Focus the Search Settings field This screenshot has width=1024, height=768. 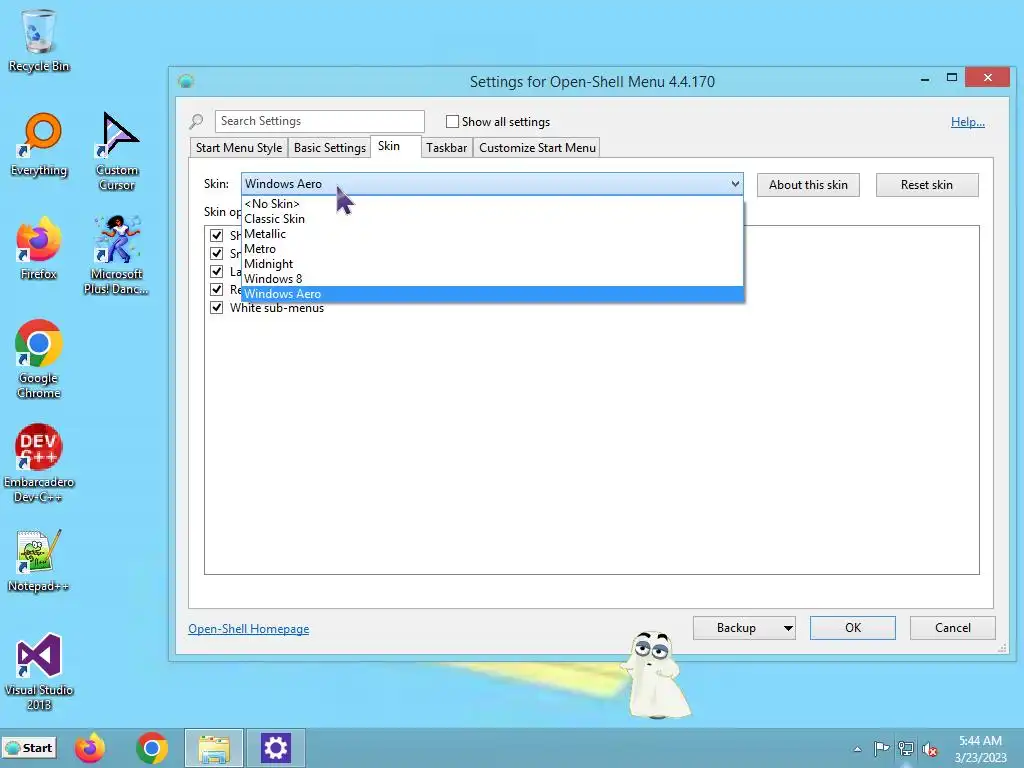pos(320,121)
